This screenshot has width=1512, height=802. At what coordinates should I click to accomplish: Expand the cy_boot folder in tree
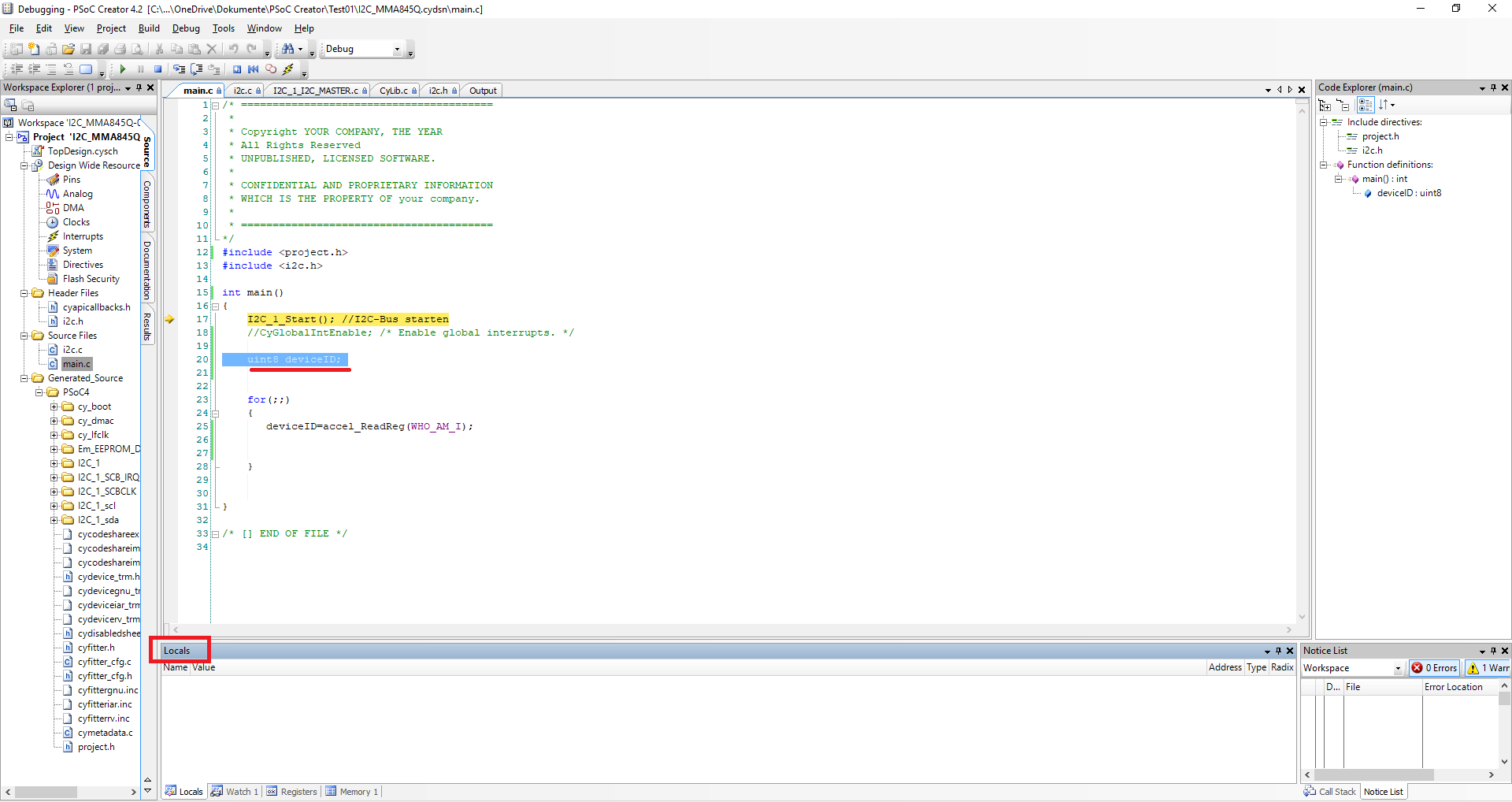click(x=54, y=407)
